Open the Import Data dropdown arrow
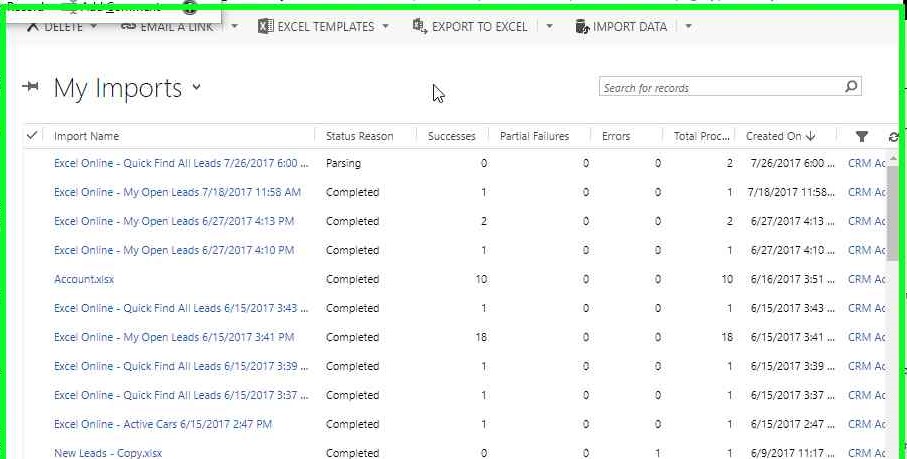 tap(688, 26)
